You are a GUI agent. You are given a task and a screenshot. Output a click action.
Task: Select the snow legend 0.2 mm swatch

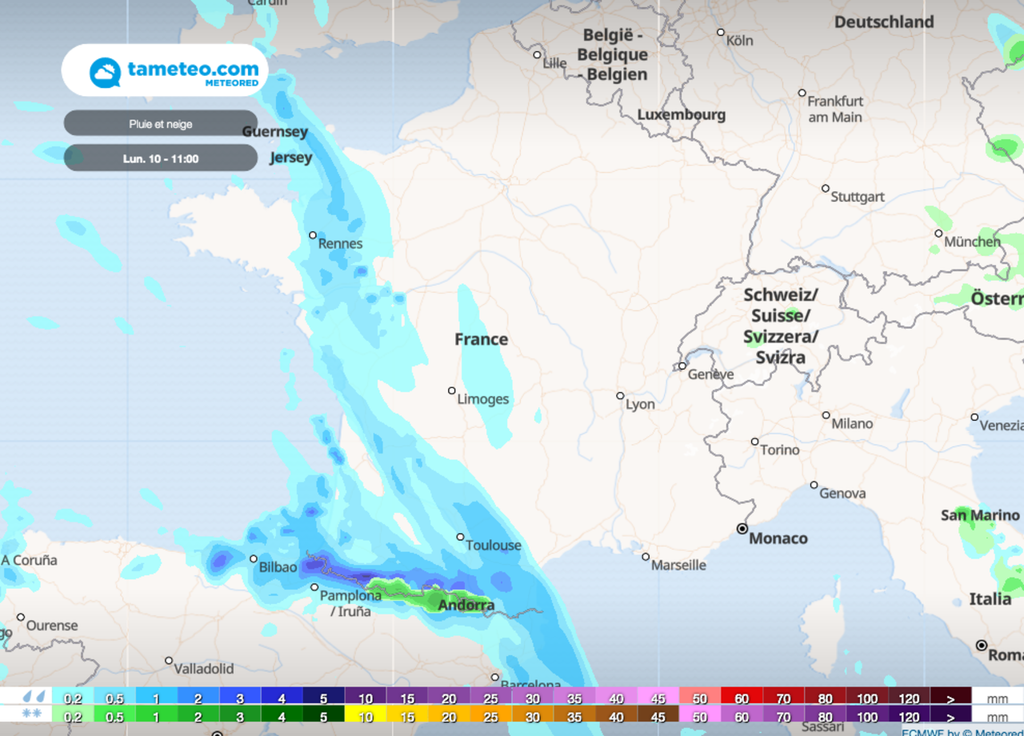72,714
